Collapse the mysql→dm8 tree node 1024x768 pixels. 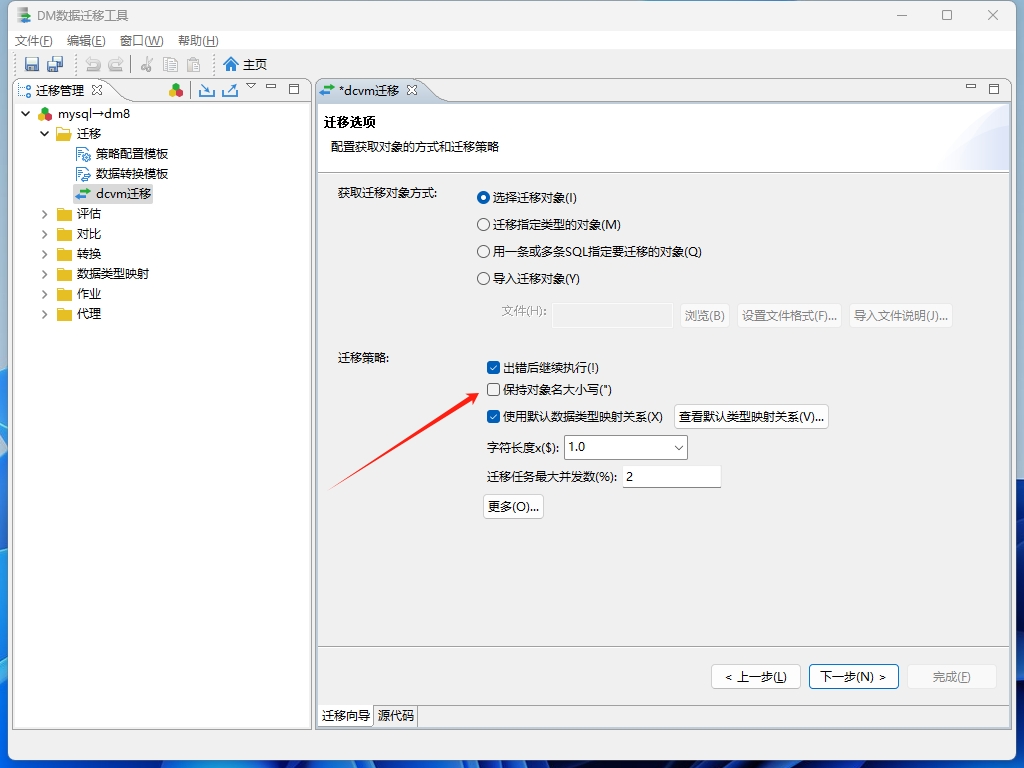click(25, 114)
